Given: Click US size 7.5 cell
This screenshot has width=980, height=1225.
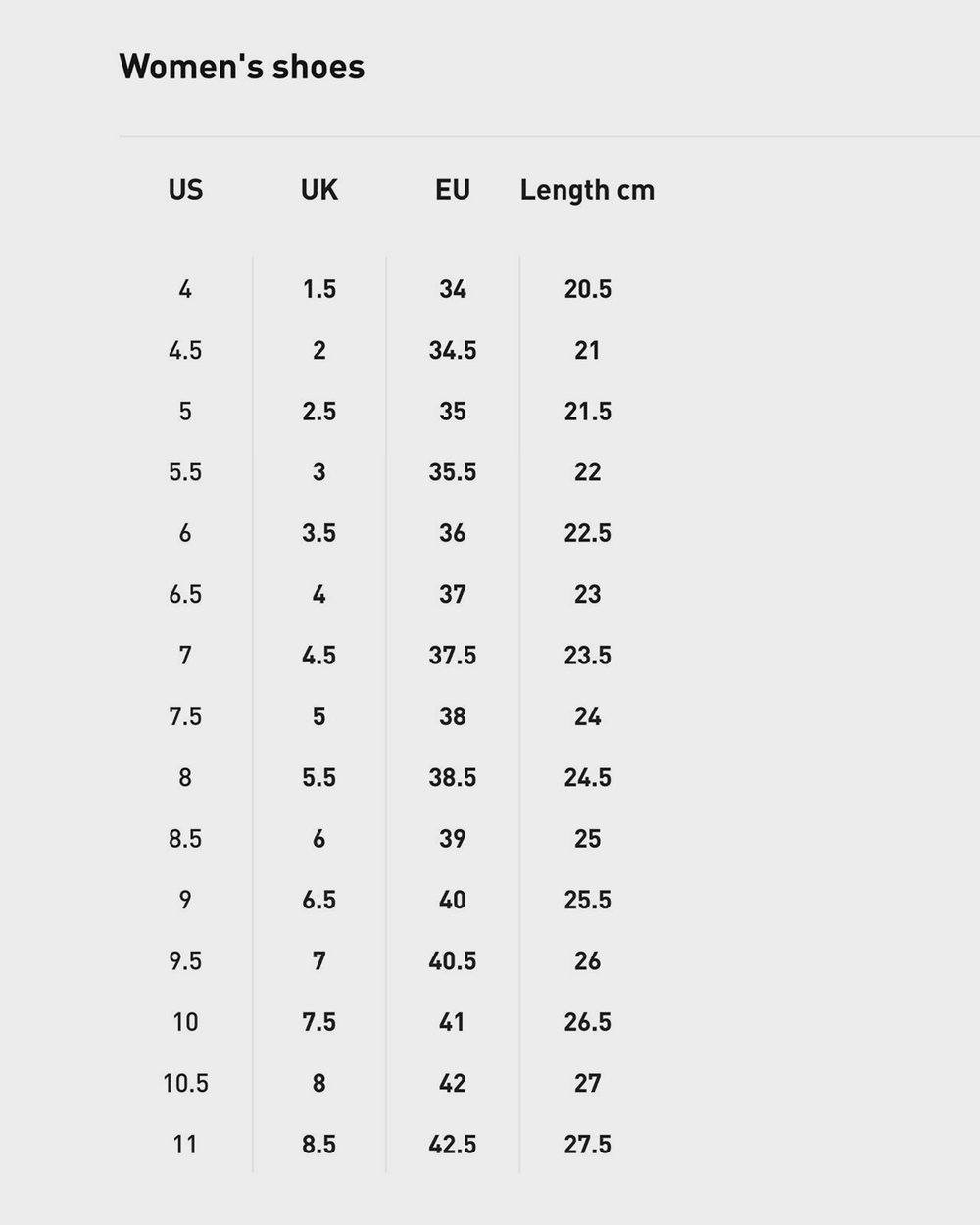Looking at the screenshot, I should tap(185, 716).
